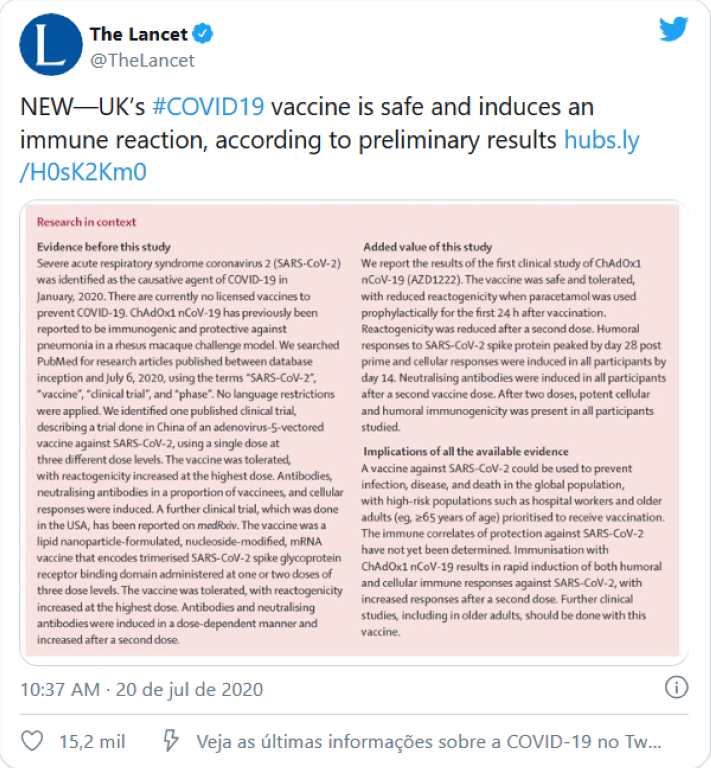Click The Lancet display name
This screenshot has height=768, width=711.
pyautogui.click(x=139, y=34)
